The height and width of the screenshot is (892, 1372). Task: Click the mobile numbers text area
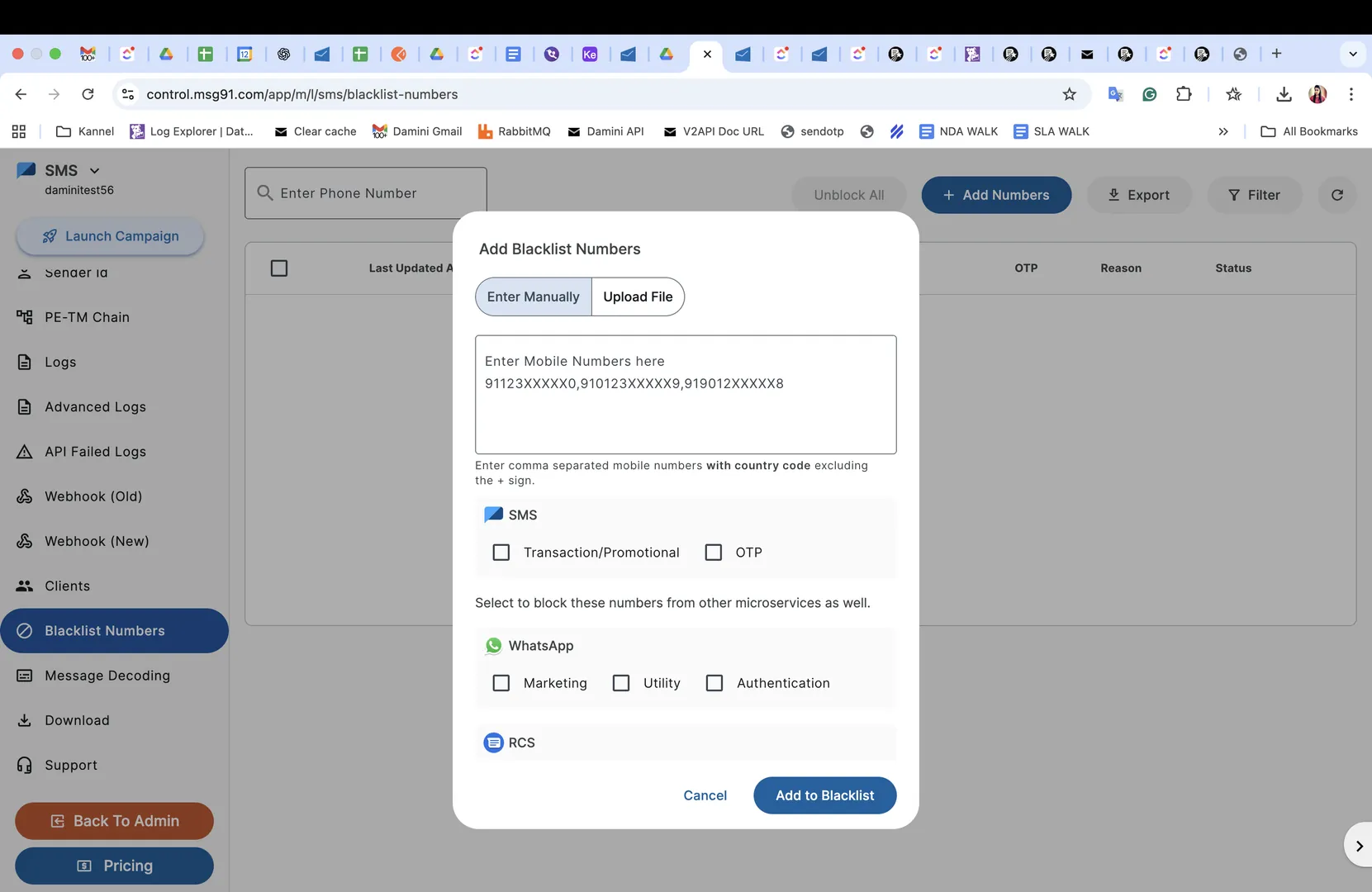pos(686,395)
